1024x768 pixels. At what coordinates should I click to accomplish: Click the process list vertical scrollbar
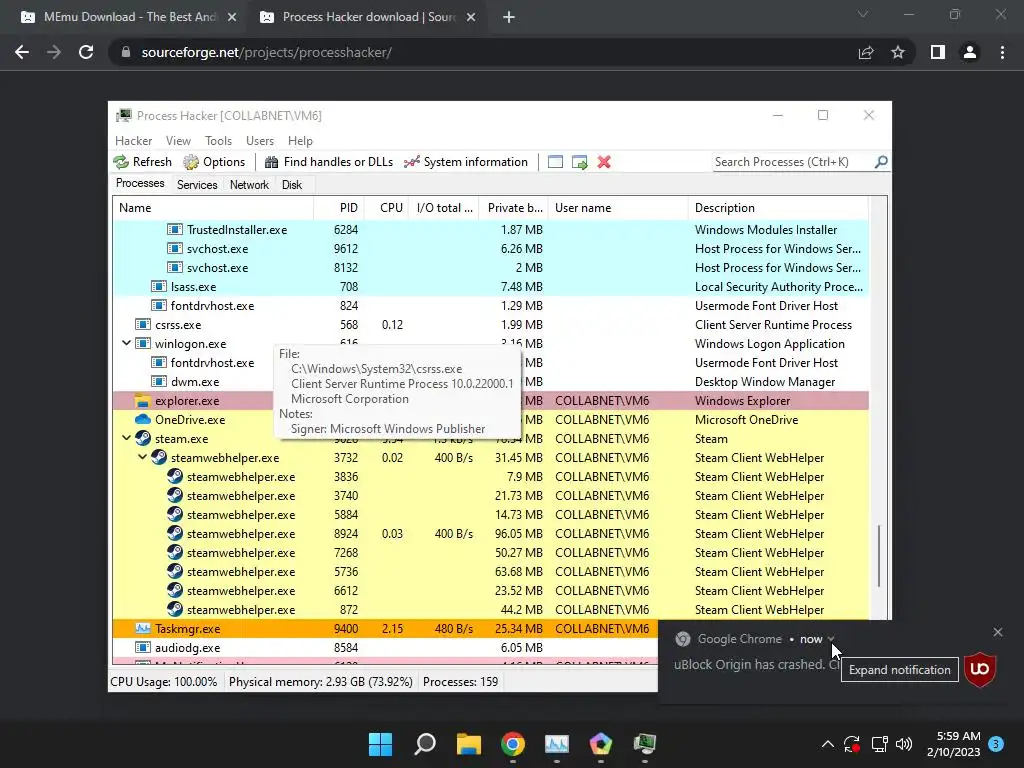pyautogui.click(x=879, y=555)
